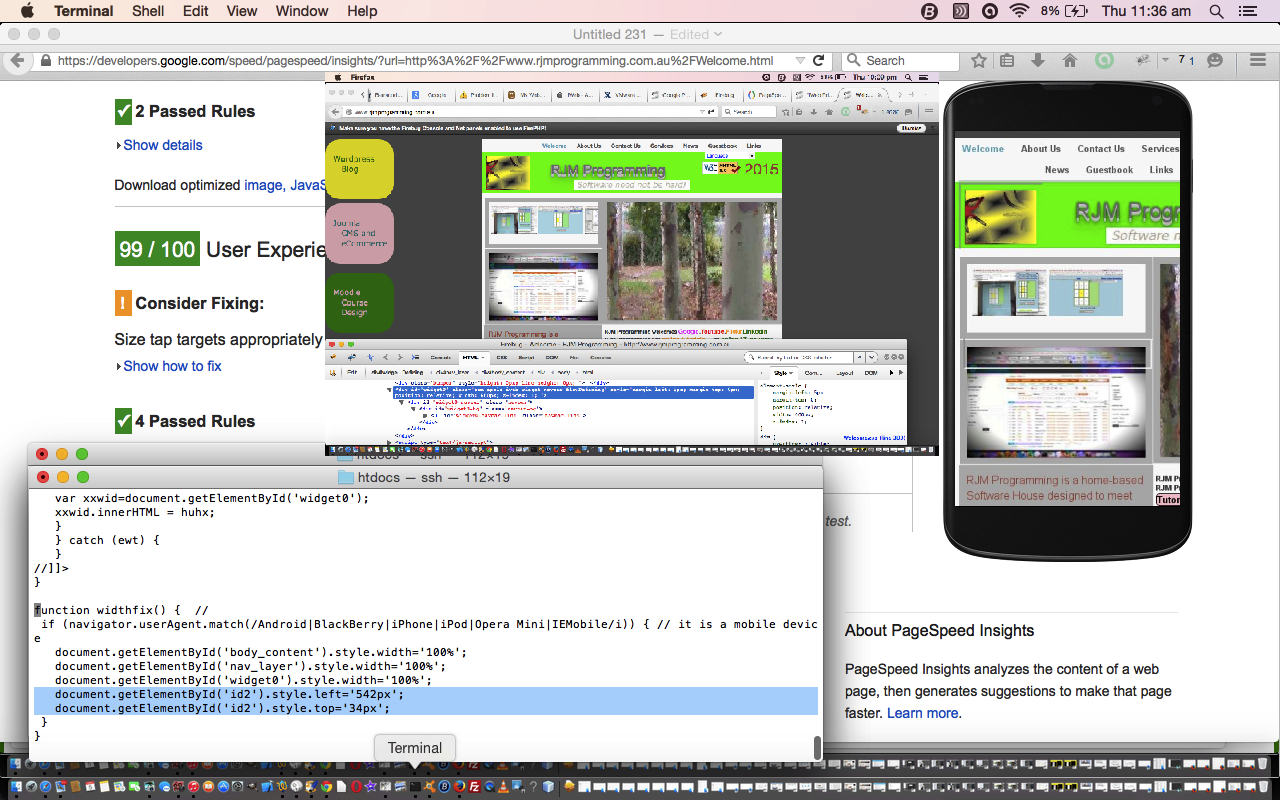Open the downloads arrow icon
1280x800 pixels.
tap(1038, 61)
